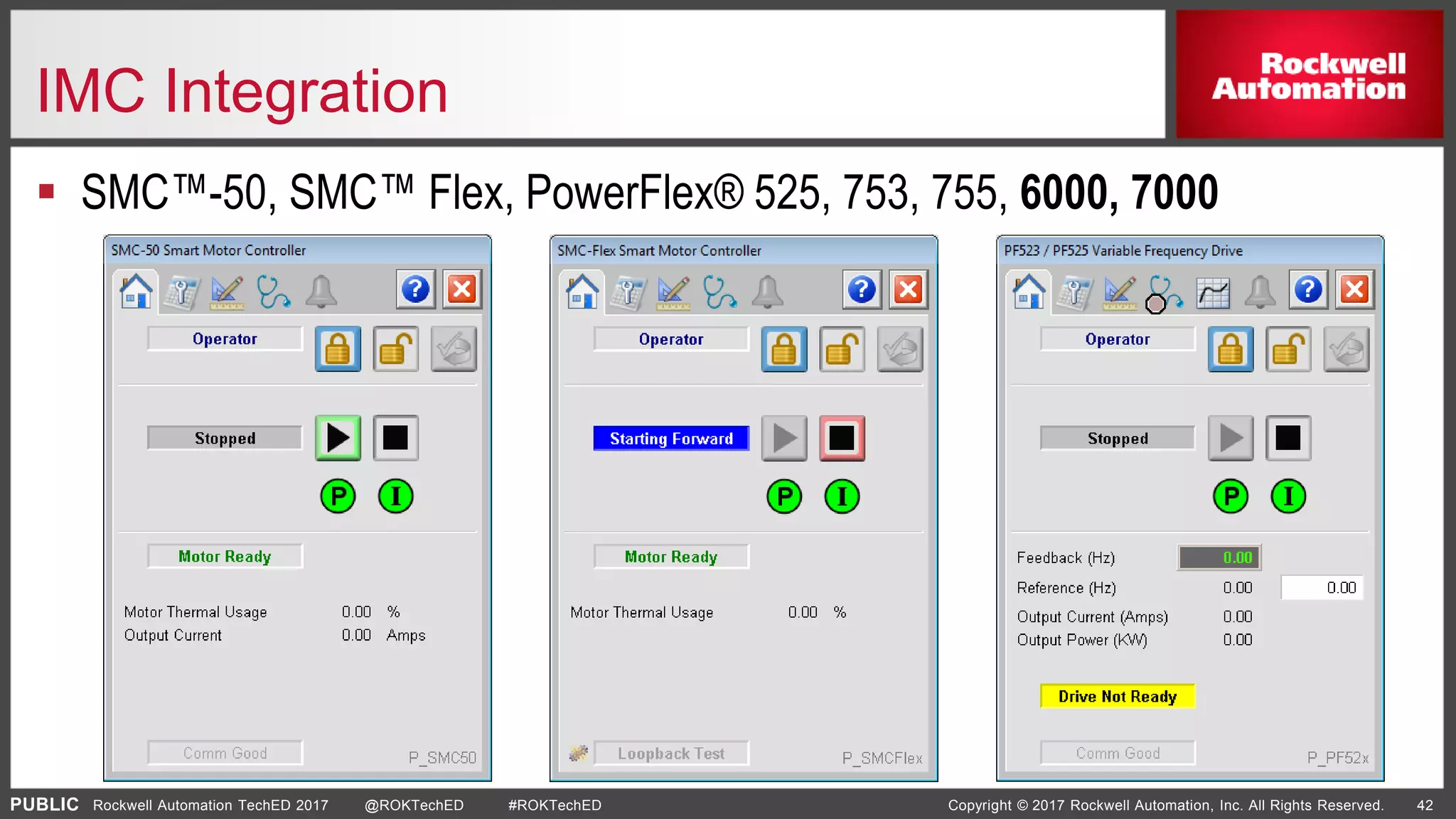Click green I indicator in SMC-50 faceplate

pyautogui.click(x=395, y=496)
